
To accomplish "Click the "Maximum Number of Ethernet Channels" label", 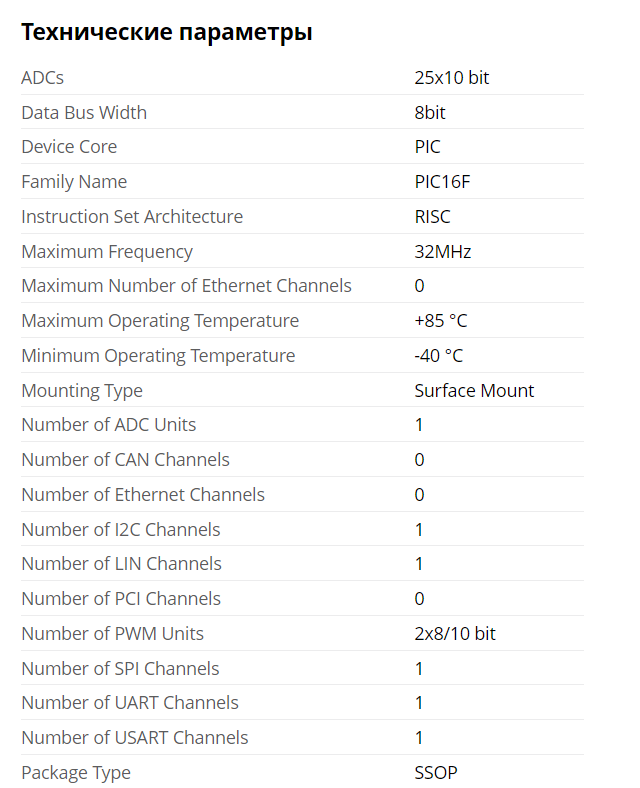I will (x=186, y=286).
